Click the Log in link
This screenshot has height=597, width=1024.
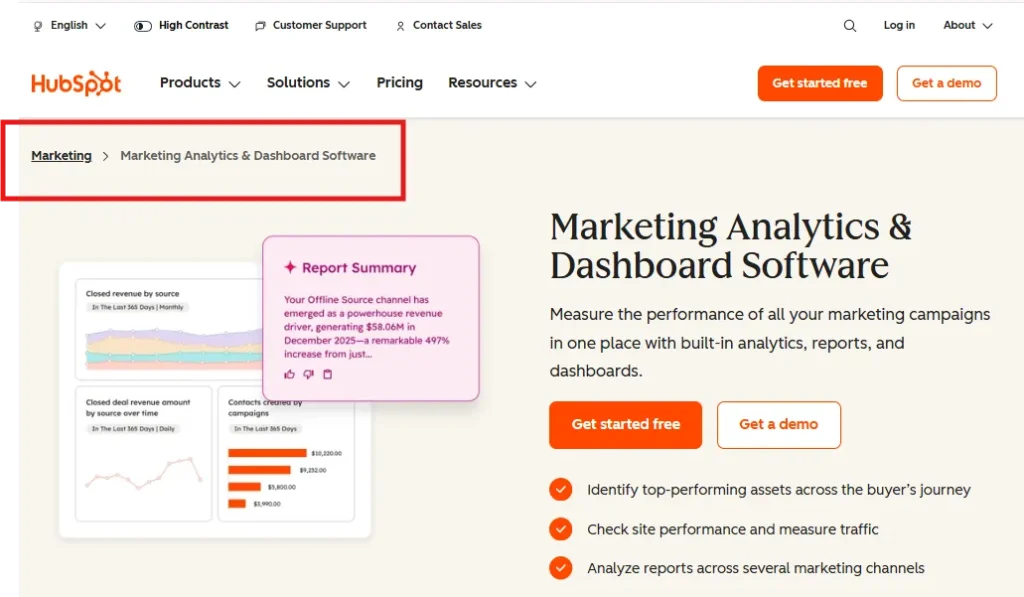(x=899, y=25)
